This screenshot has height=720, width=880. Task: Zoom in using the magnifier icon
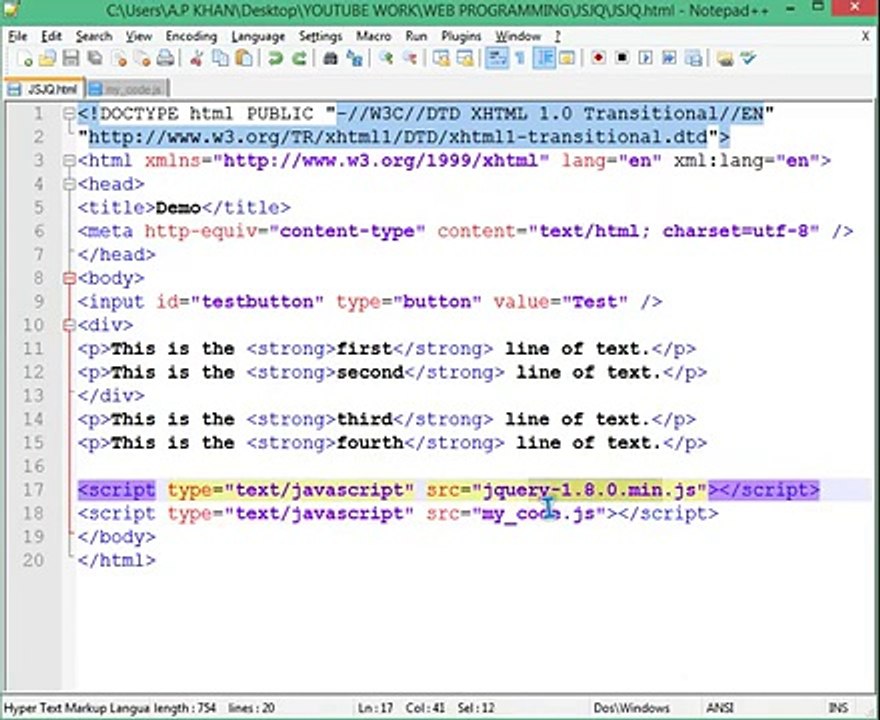[x=386, y=58]
